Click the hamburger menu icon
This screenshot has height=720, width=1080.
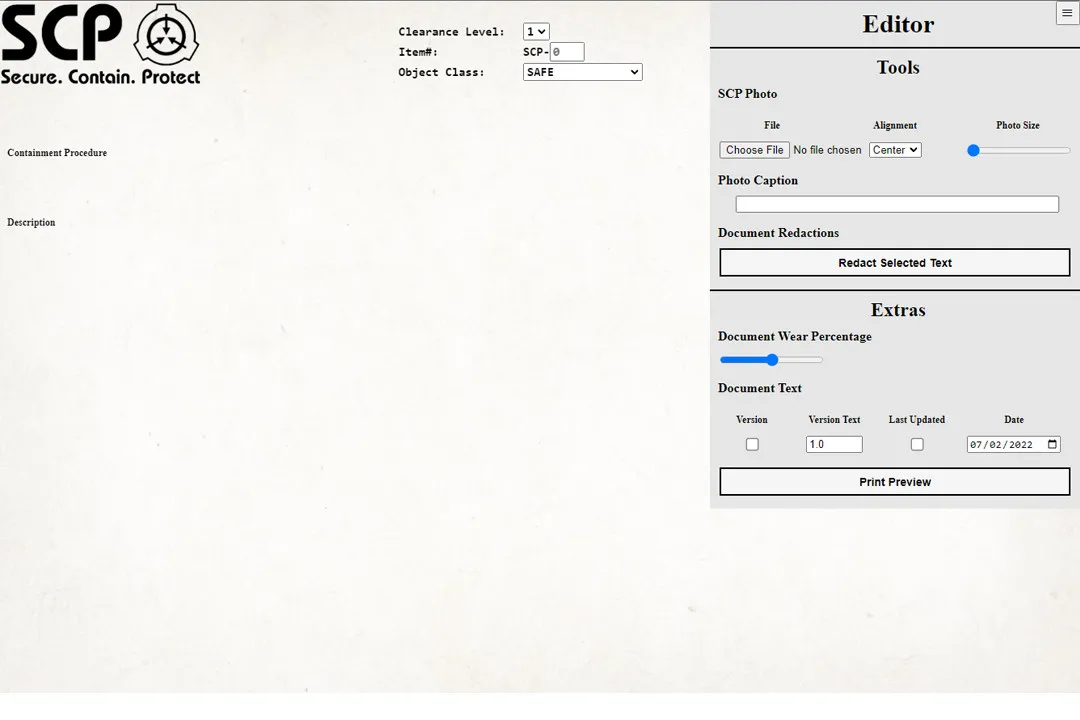pyautogui.click(x=1067, y=13)
